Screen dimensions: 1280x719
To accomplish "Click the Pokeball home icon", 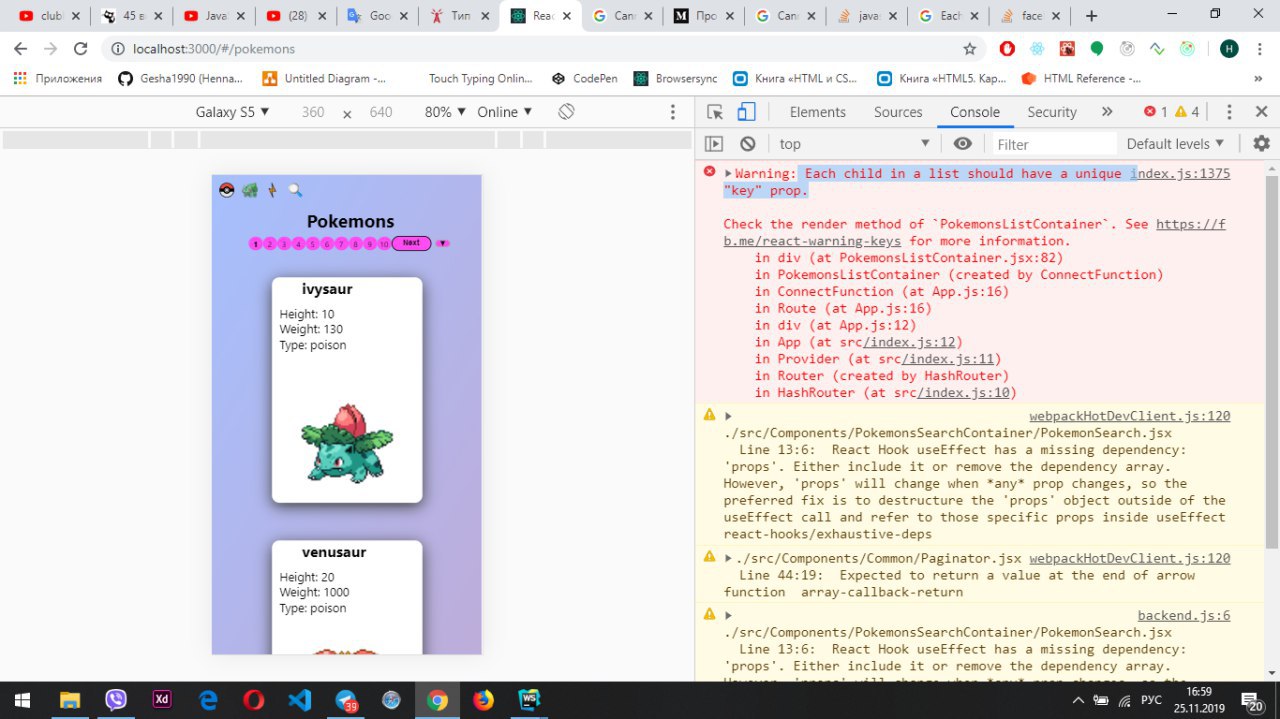I will point(226,190).
